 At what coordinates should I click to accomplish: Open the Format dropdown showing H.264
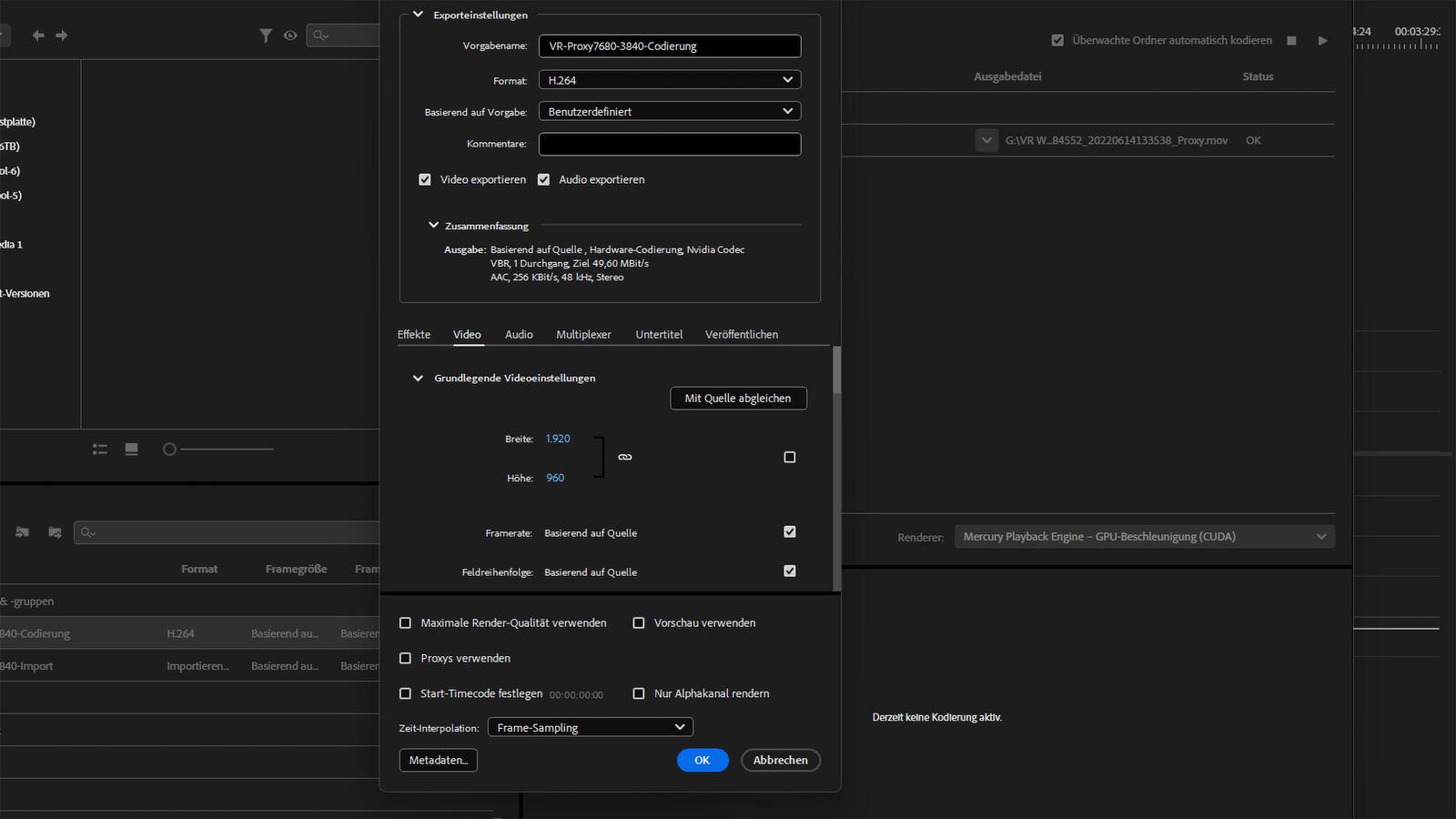point(670,80)
